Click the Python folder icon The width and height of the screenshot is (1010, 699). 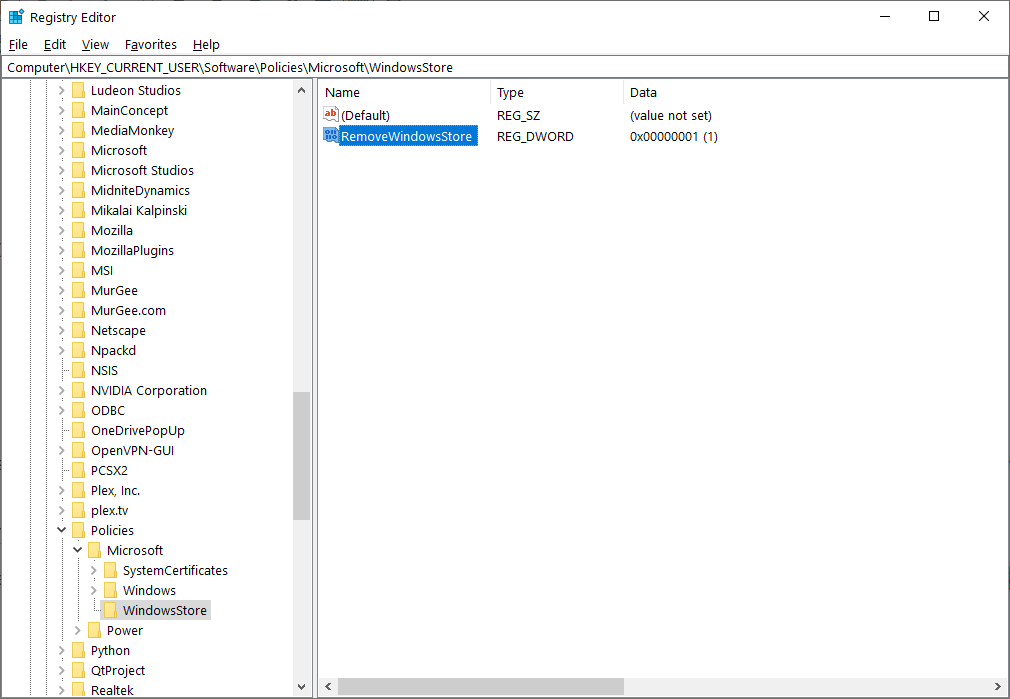(x=78, y=650)
